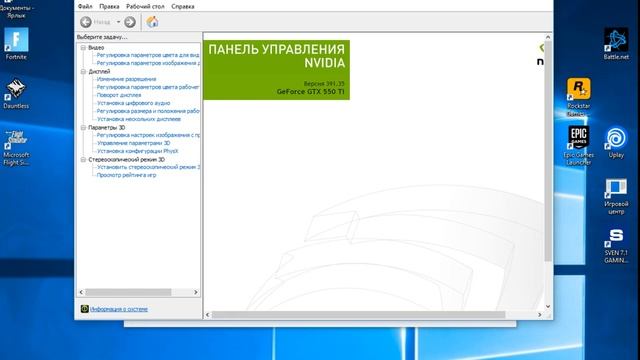Click the system information icon beside the link

click(x=84, y=309)
